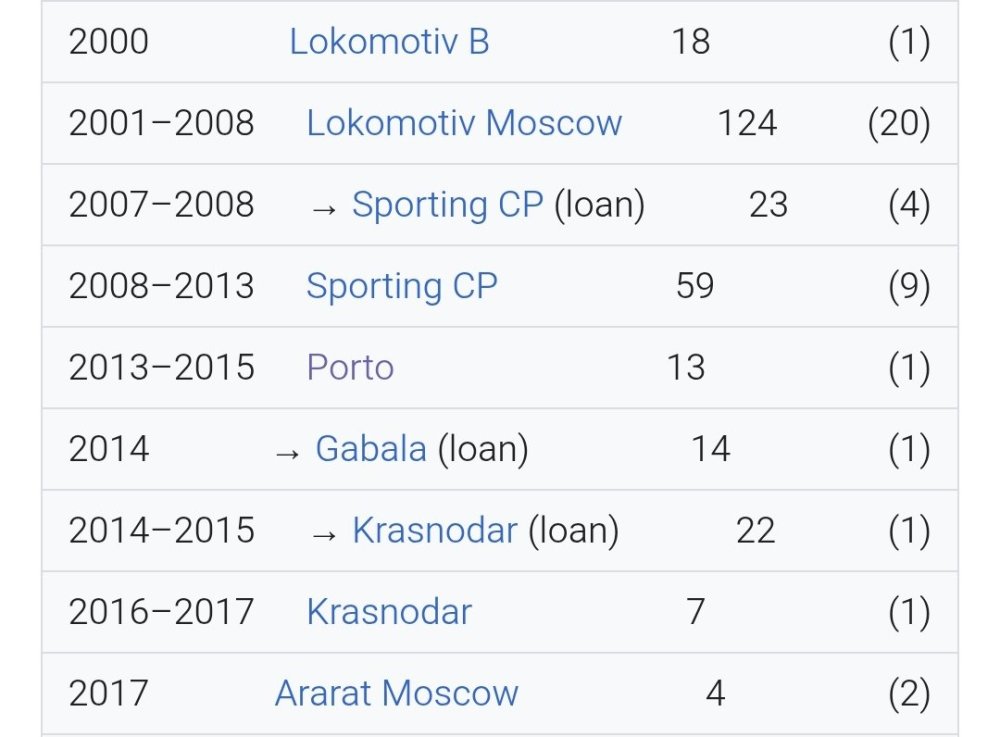Click the 2013–2015 years cell
This screenshot has height=737, width=1000.
161,368
